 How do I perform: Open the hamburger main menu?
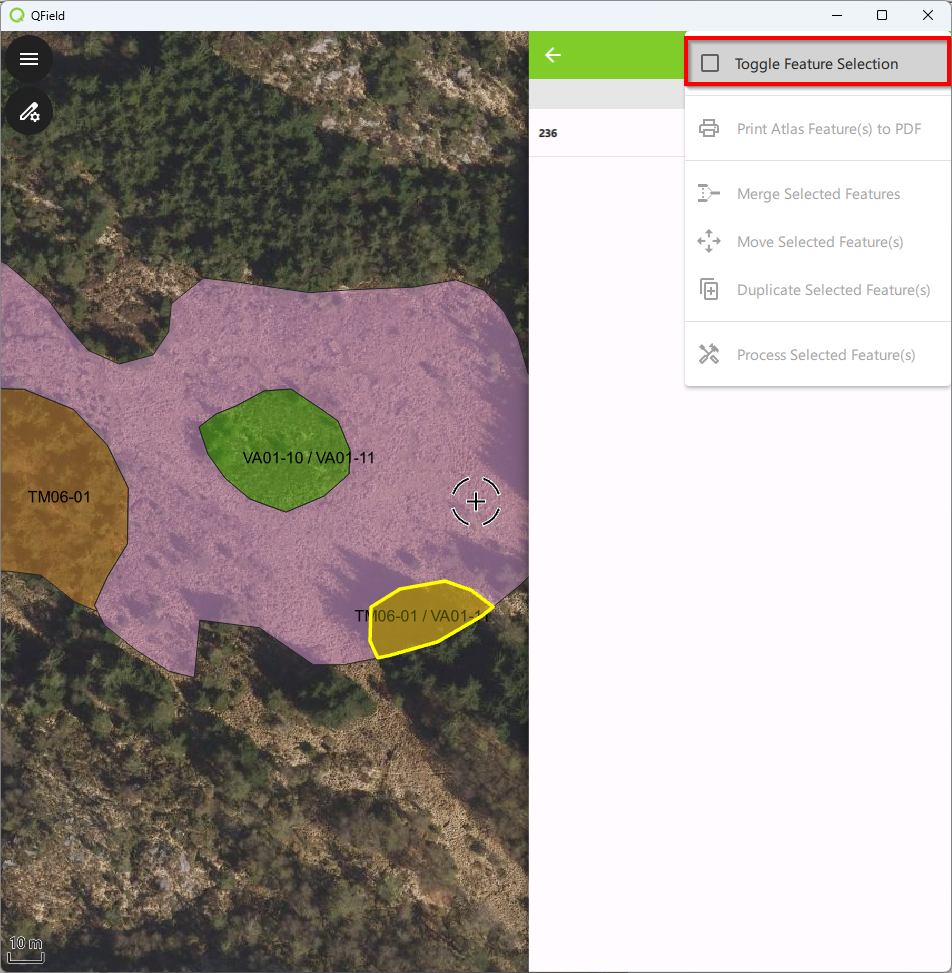[x=29, y=59]
